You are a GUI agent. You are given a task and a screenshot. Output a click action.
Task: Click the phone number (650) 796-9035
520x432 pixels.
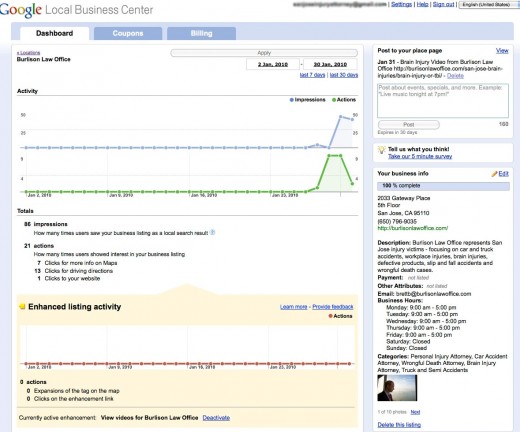pos(397,222)
